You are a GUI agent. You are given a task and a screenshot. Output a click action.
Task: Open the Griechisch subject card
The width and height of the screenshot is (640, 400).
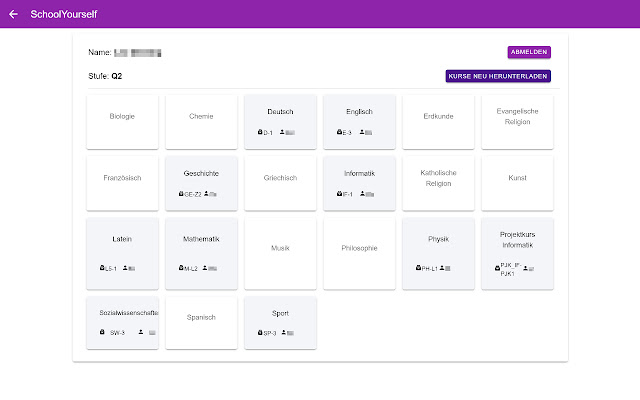pos(280,183)
